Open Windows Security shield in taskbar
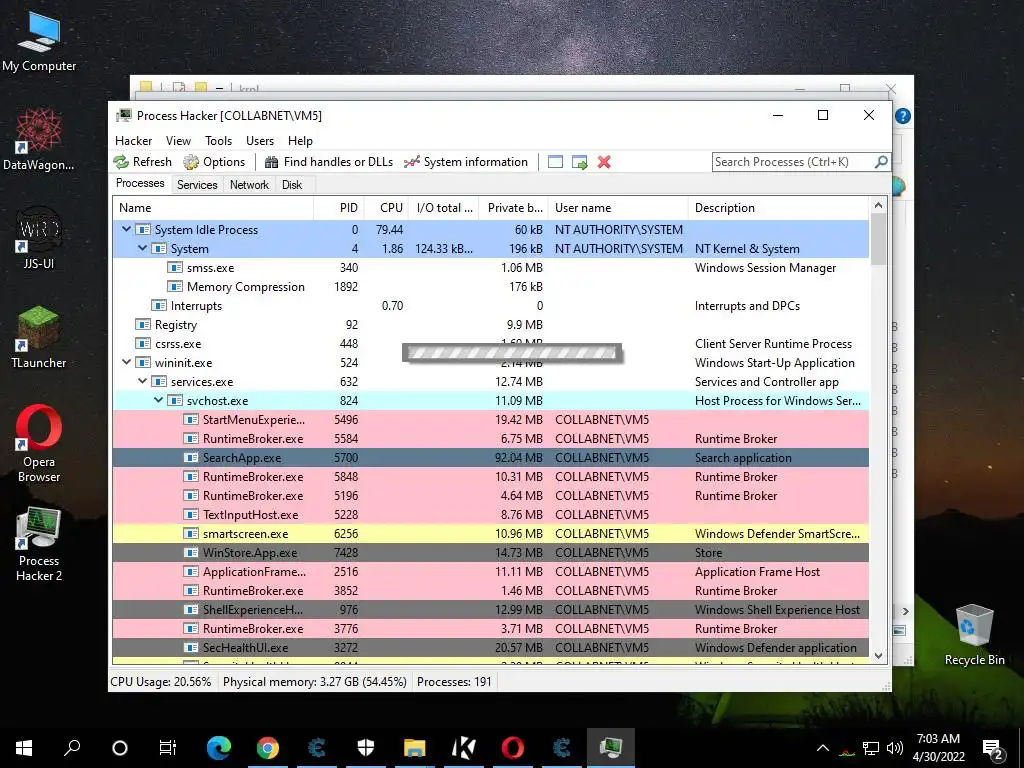This screenshot has width=1024, height=768. pos(366,748)
